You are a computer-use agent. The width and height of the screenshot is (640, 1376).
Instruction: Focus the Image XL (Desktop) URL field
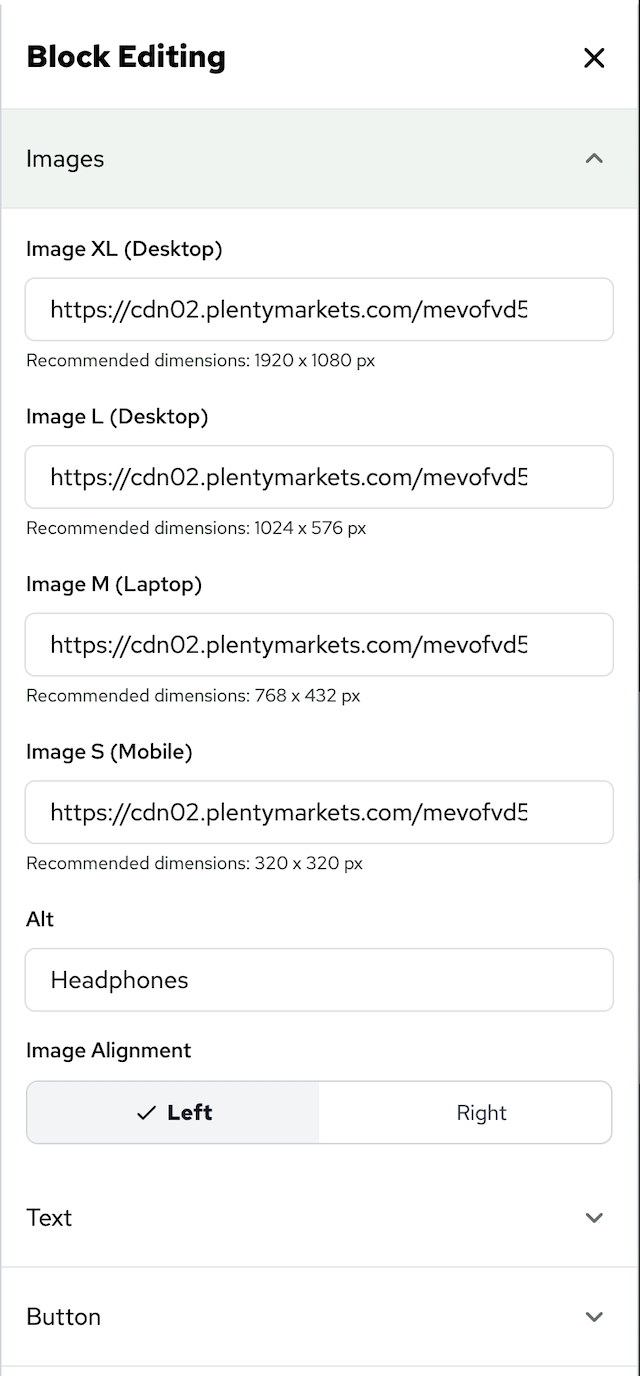point(319,310)
